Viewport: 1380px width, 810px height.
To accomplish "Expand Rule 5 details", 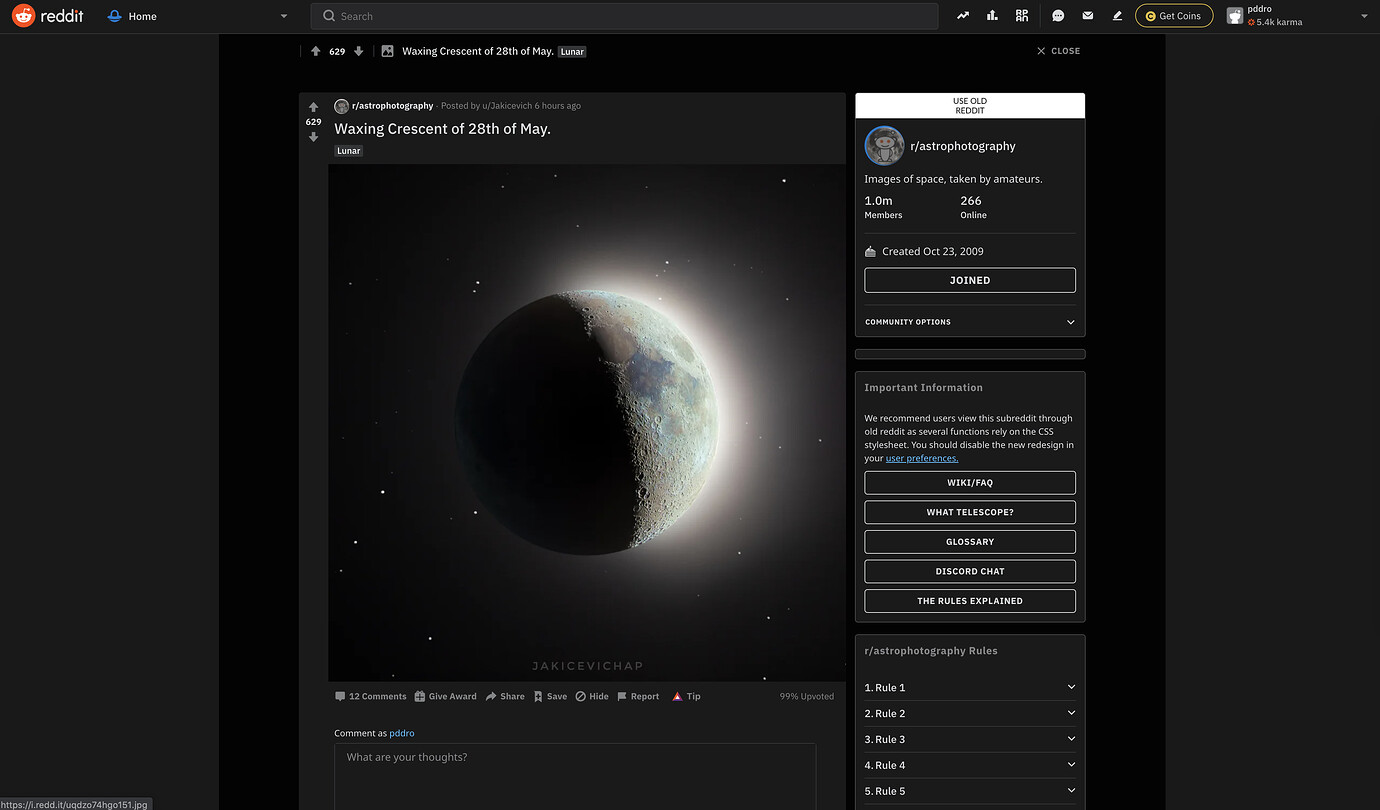I will click(x=969, y=790).
